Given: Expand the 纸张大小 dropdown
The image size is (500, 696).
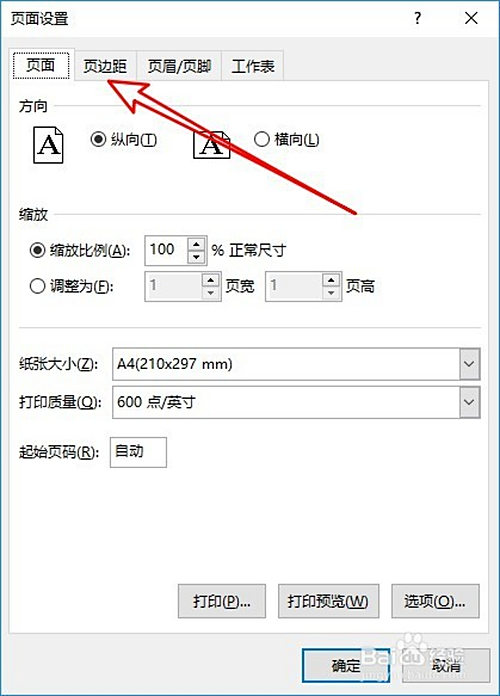Looking at the screenshot, I should coord(469,364).
